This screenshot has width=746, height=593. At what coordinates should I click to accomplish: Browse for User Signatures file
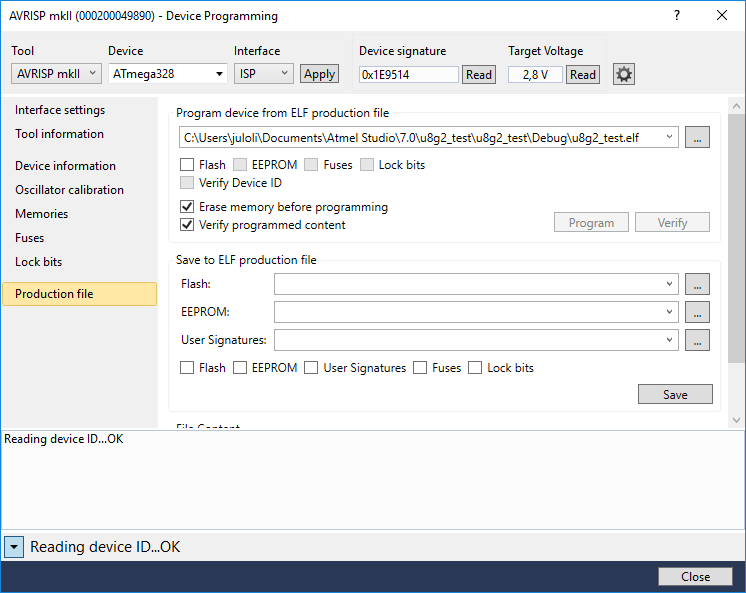tap(698, 340)
